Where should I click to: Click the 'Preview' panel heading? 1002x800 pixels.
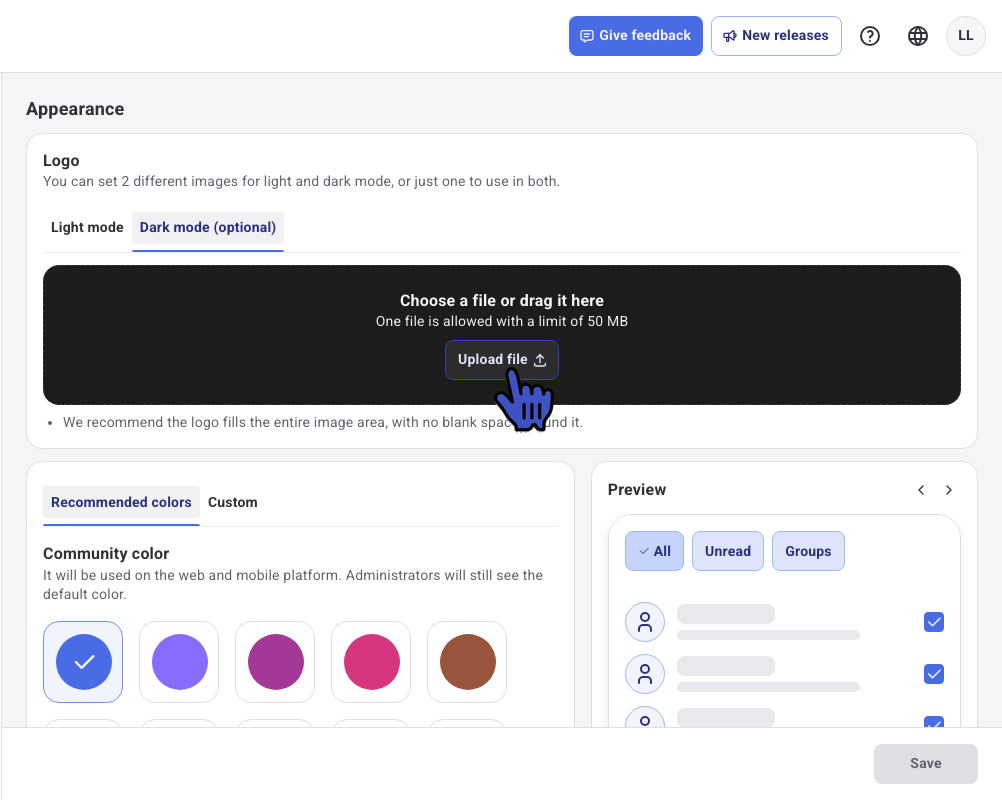click(636, 489)
